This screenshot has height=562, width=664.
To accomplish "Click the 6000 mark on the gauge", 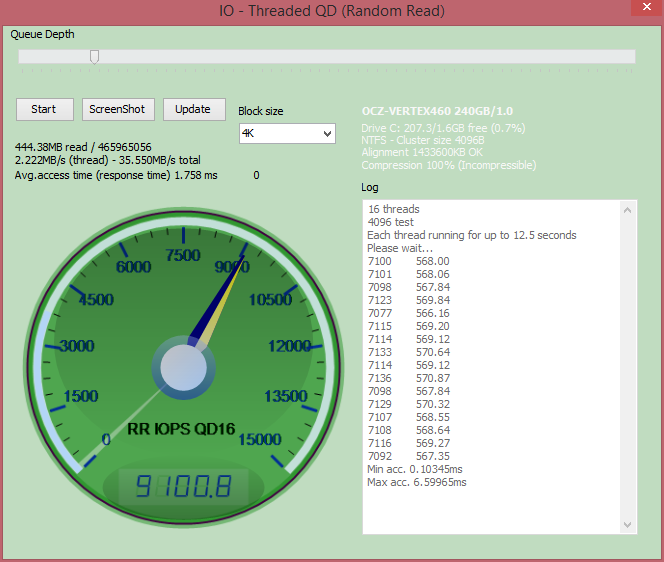I will click(x=133, y=267).
